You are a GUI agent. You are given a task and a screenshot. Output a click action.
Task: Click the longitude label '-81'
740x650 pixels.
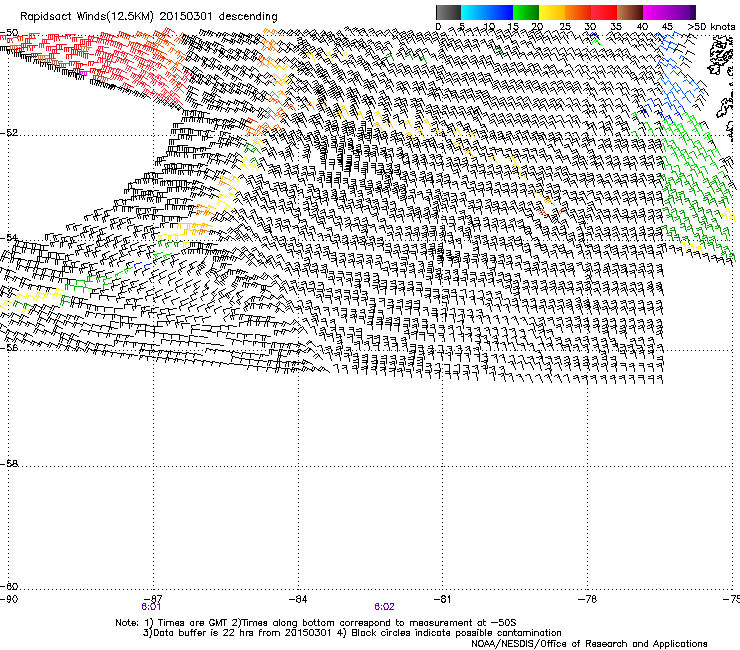pyautogui.click(x=442, y=599)
